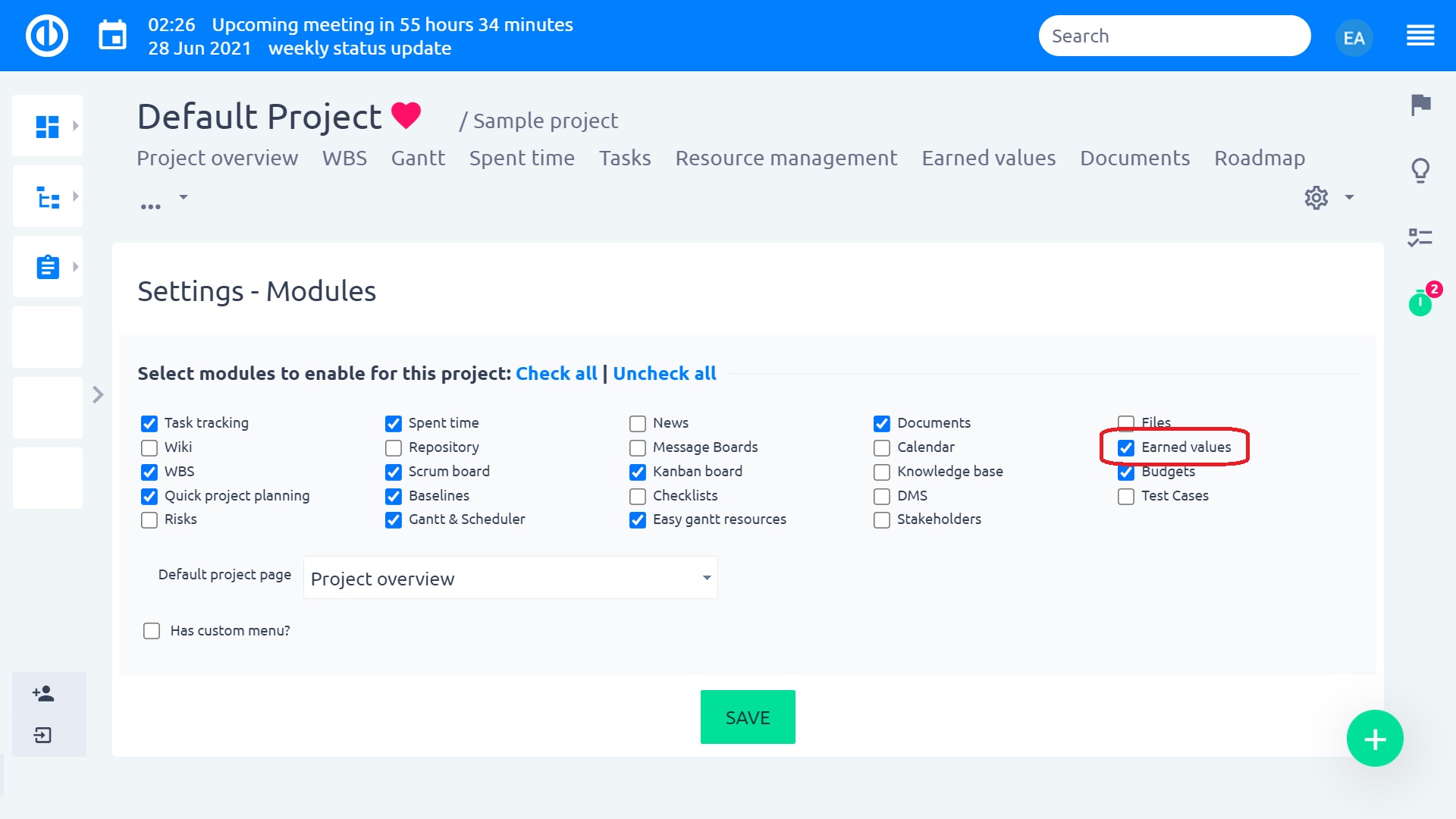
Task: Switch to the WBS tab
Action: [344, 158]
